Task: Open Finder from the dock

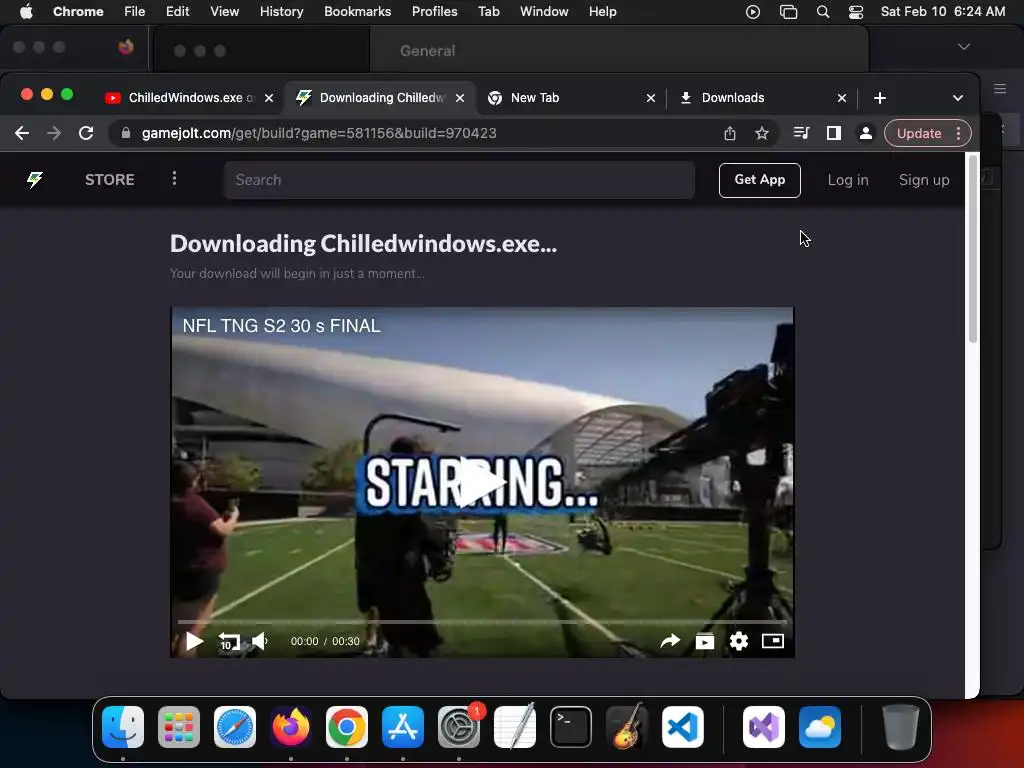Action: pos(123,727)
